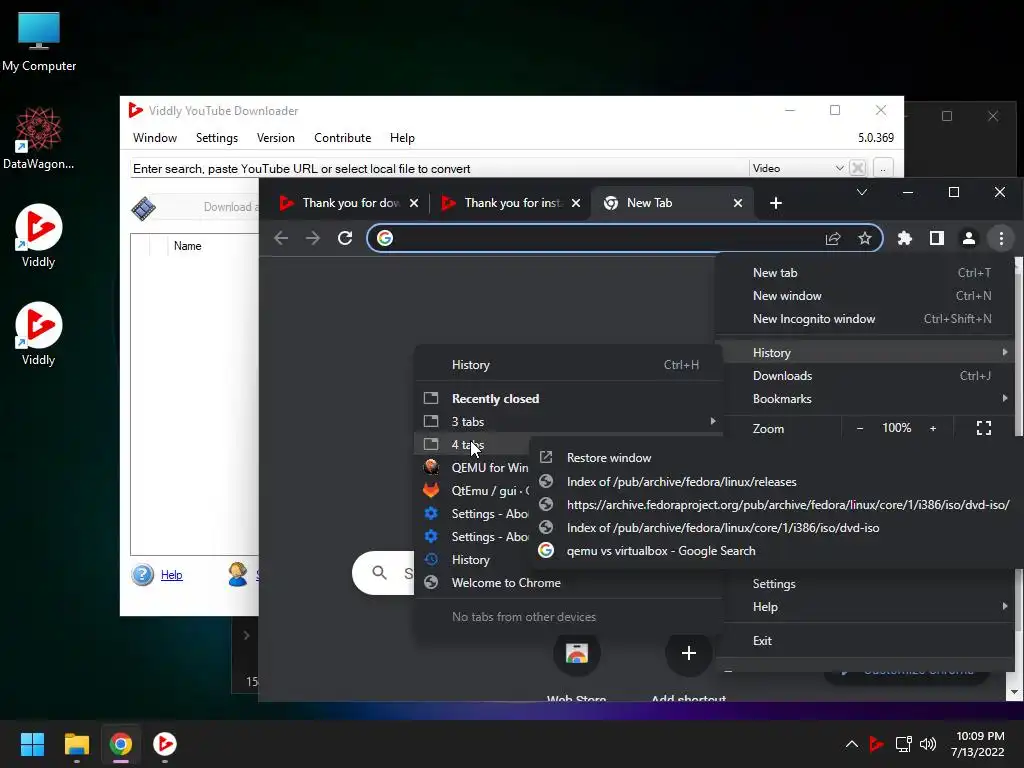Click Chrome icon in taskbar
1024x768 pixels.
[121, 744]
